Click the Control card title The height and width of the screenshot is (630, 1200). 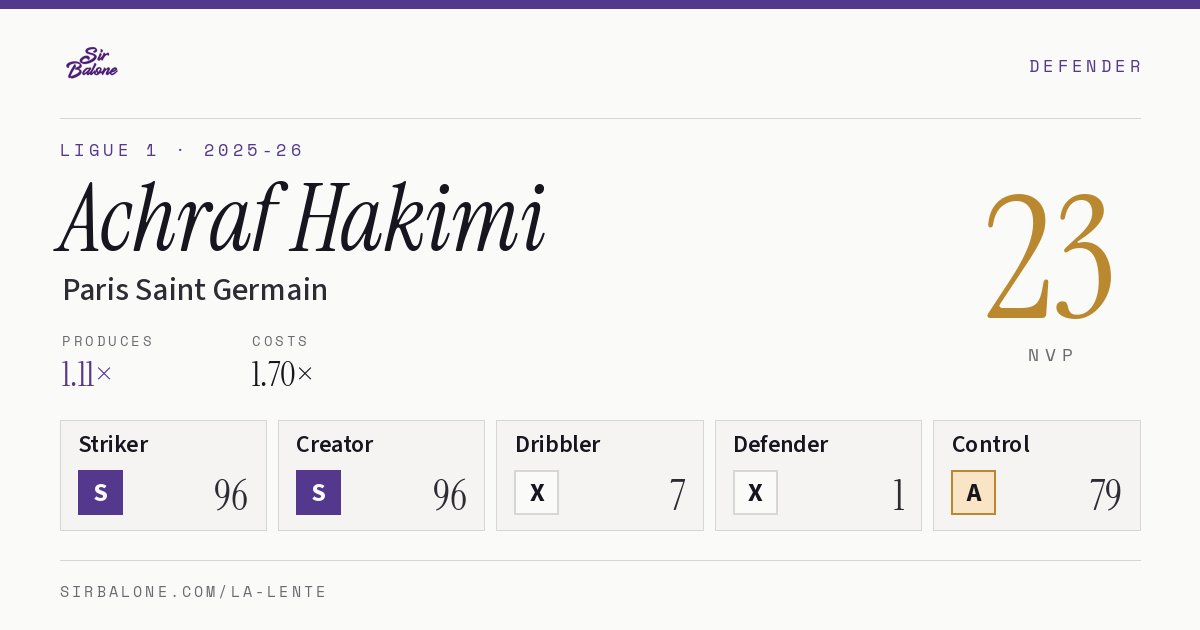click(991, 444)
